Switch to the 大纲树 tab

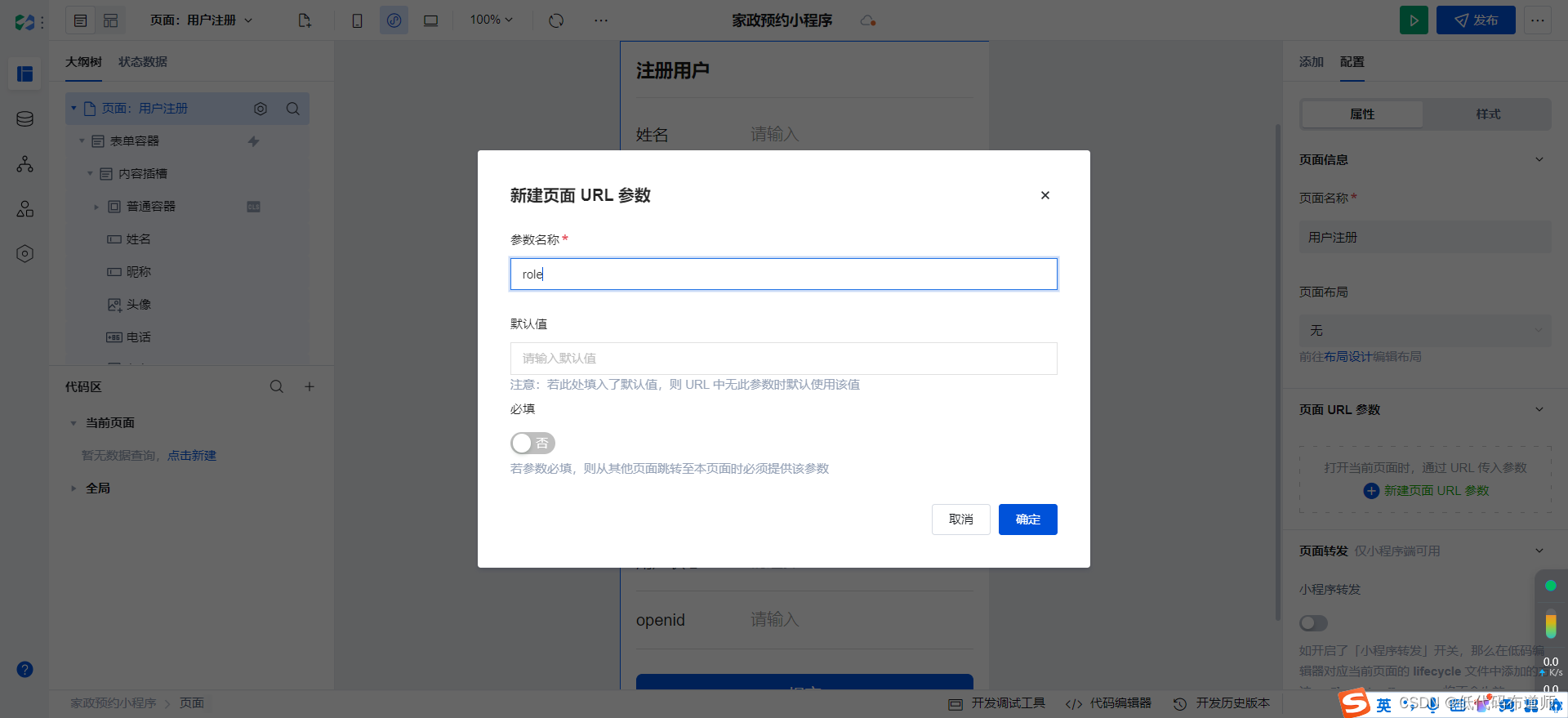point(83,62)
